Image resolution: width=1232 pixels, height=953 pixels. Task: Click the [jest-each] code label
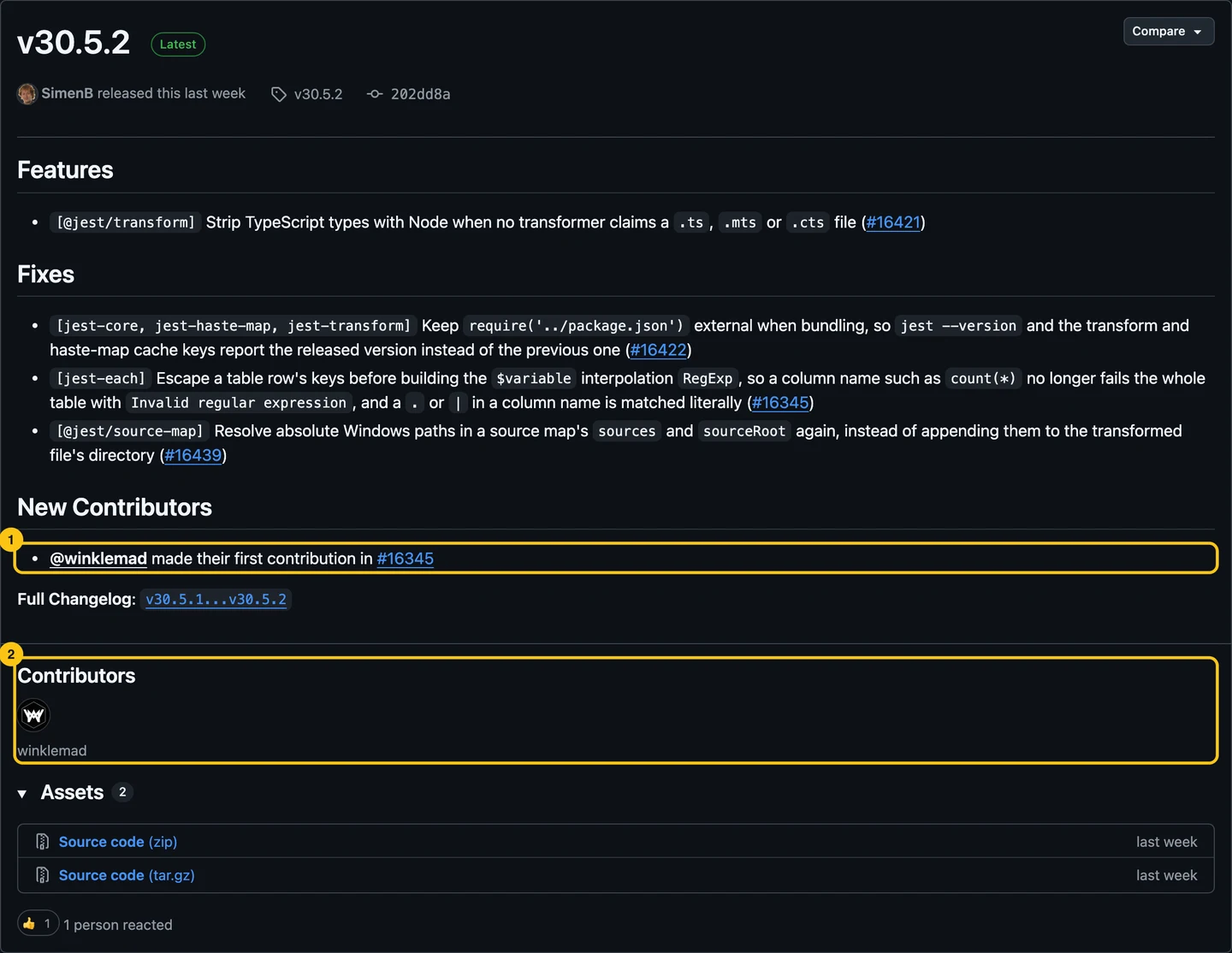[x=101, y=378]
